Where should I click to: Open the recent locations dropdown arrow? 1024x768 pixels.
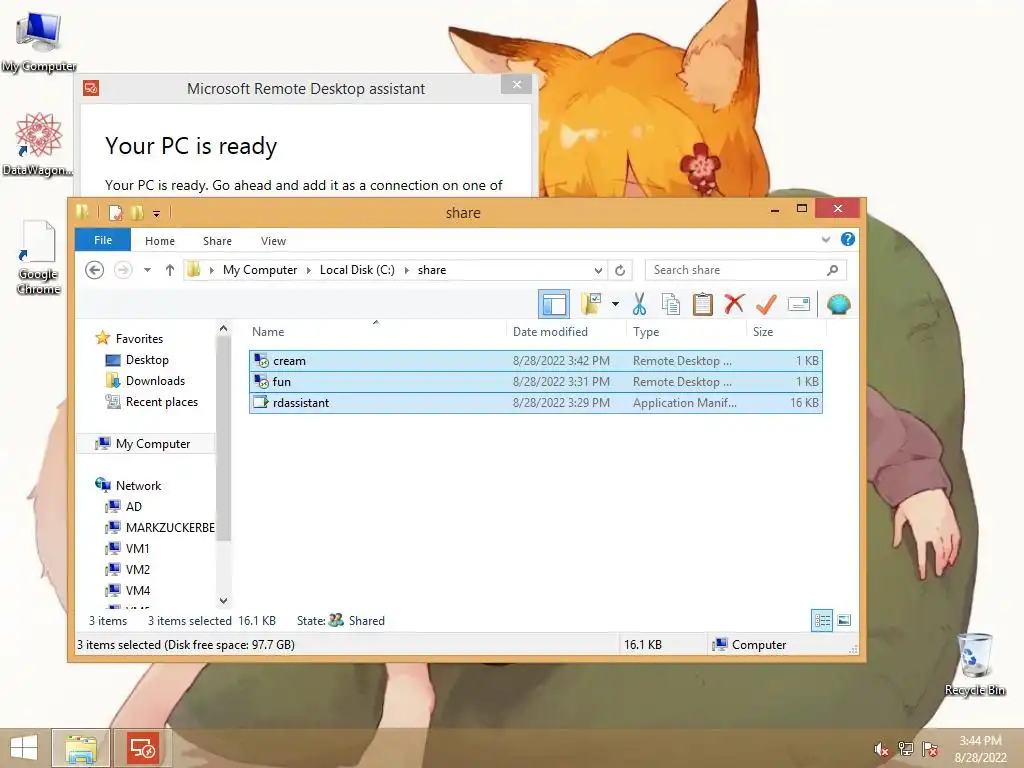pos(148,270)
